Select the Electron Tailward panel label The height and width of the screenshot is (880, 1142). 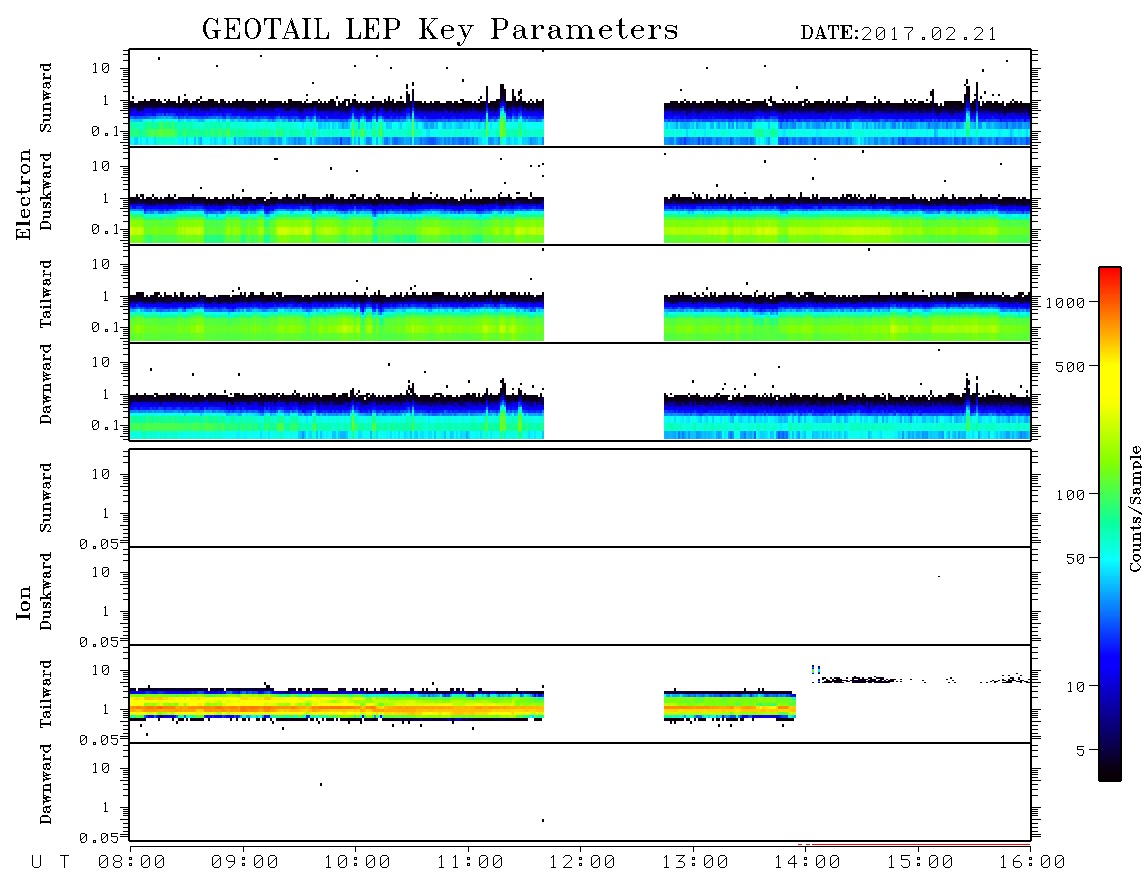tap(46, 293)
